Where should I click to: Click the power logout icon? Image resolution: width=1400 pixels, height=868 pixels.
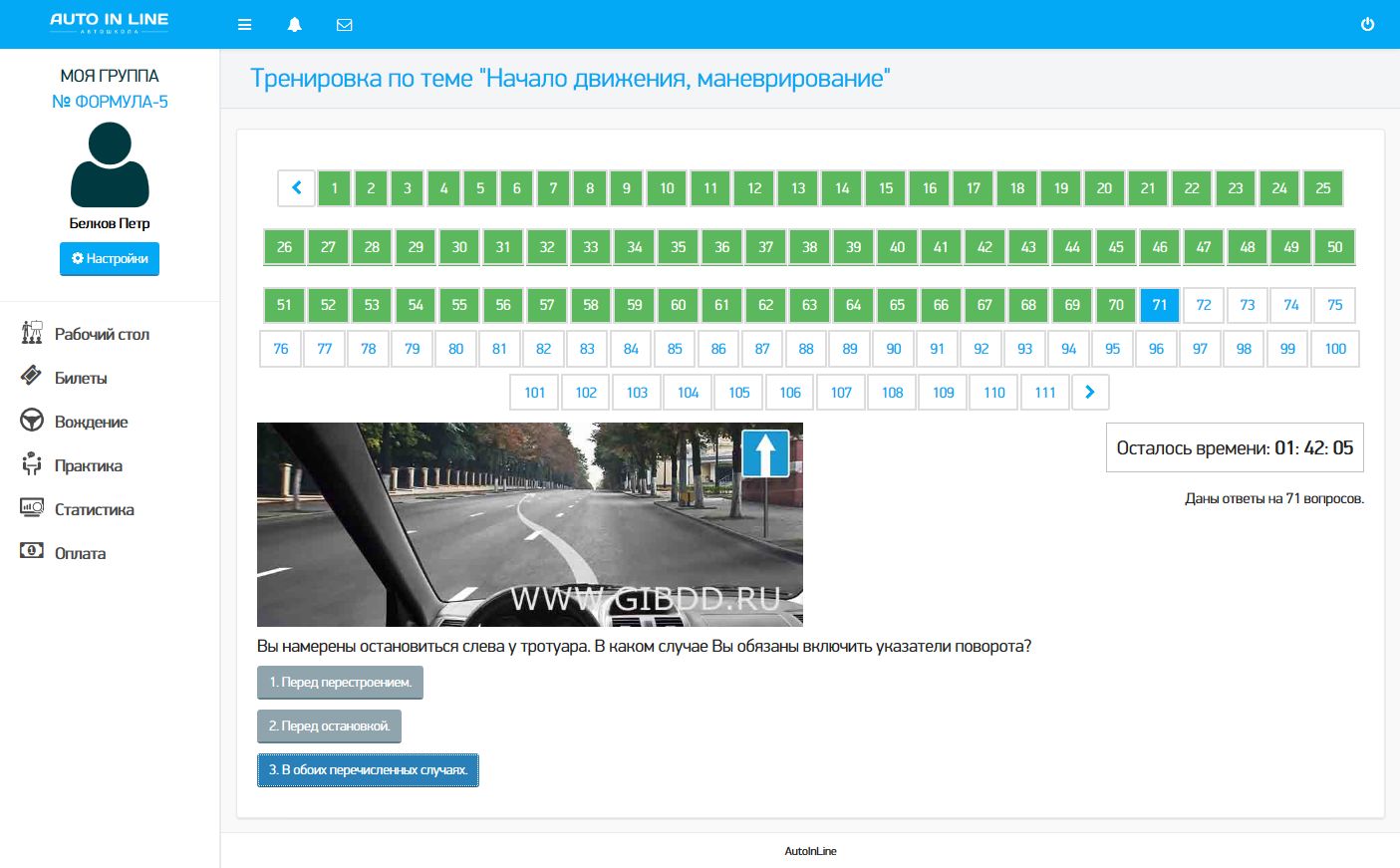point(1367,25)
